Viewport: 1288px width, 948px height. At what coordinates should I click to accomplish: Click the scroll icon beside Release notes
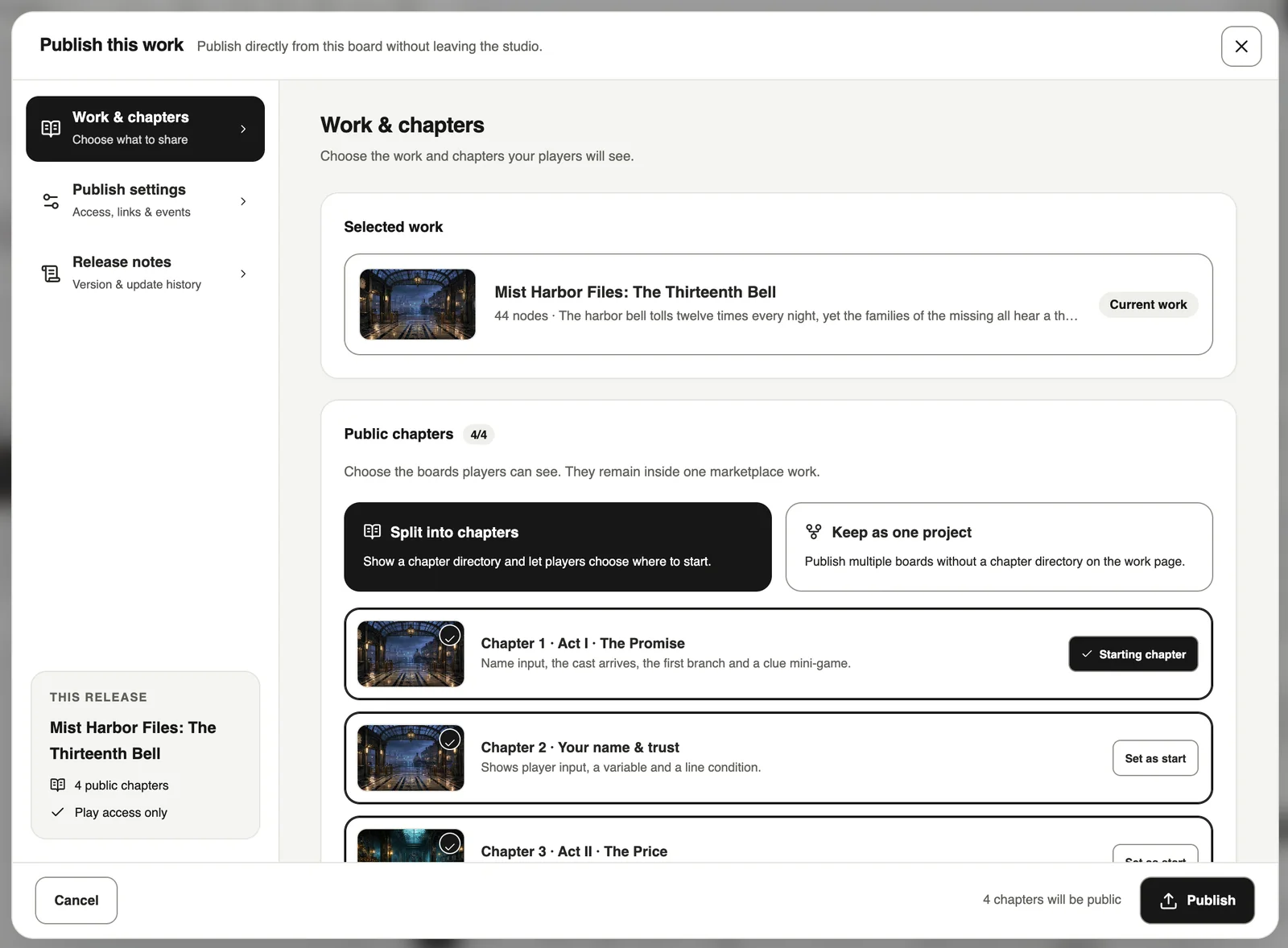point(51,274)
